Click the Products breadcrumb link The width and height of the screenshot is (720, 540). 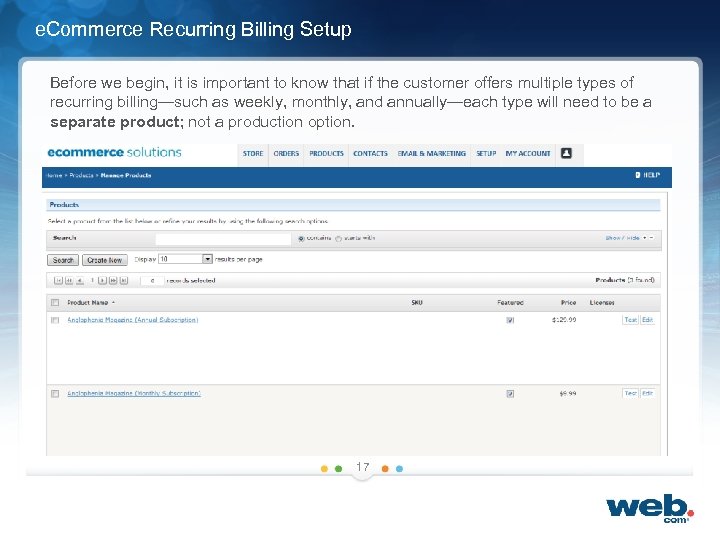coord(81,175)
